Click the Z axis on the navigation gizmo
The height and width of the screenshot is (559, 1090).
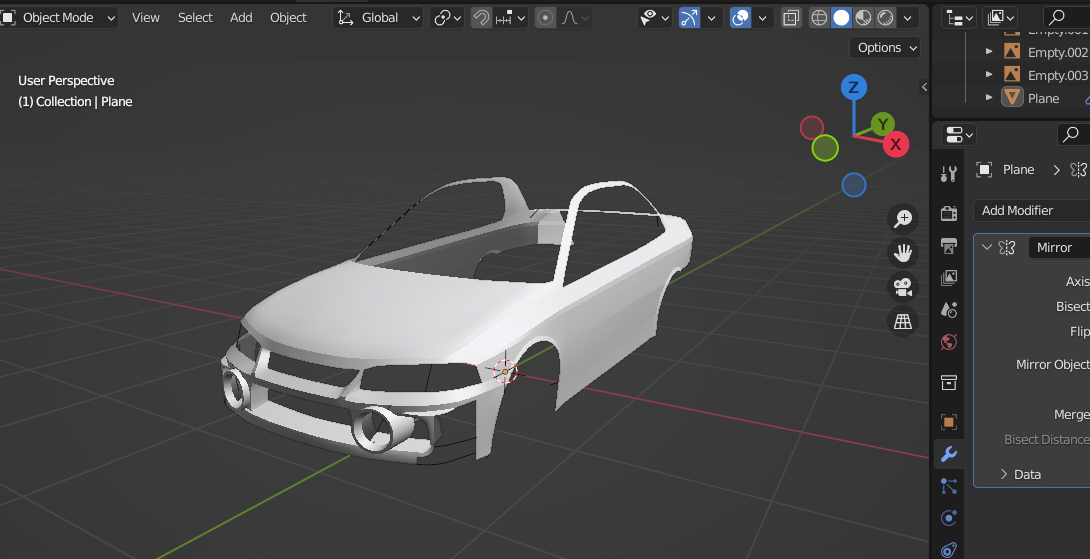point(854,88)
